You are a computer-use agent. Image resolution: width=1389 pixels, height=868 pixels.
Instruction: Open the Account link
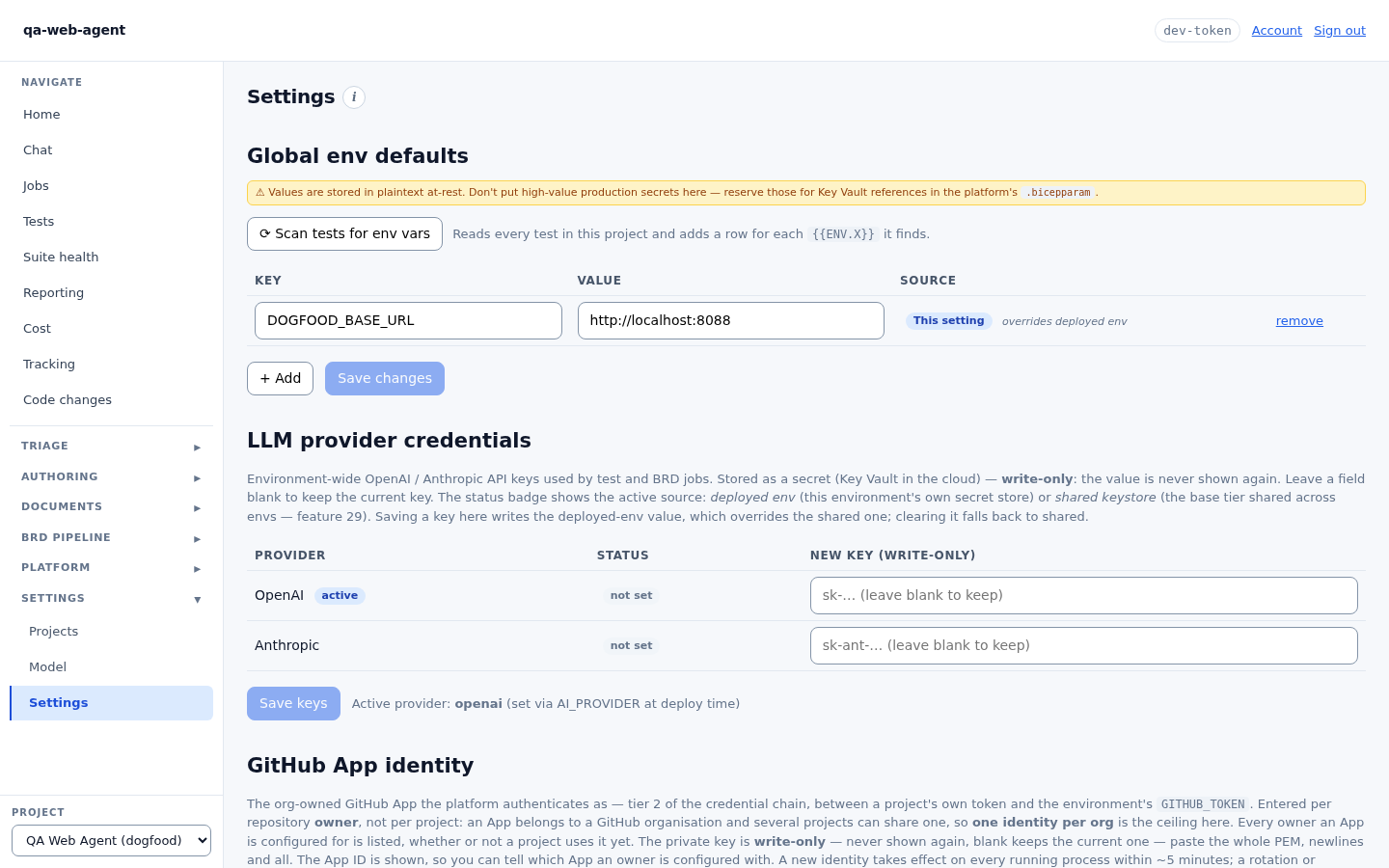coord(1277,31)
